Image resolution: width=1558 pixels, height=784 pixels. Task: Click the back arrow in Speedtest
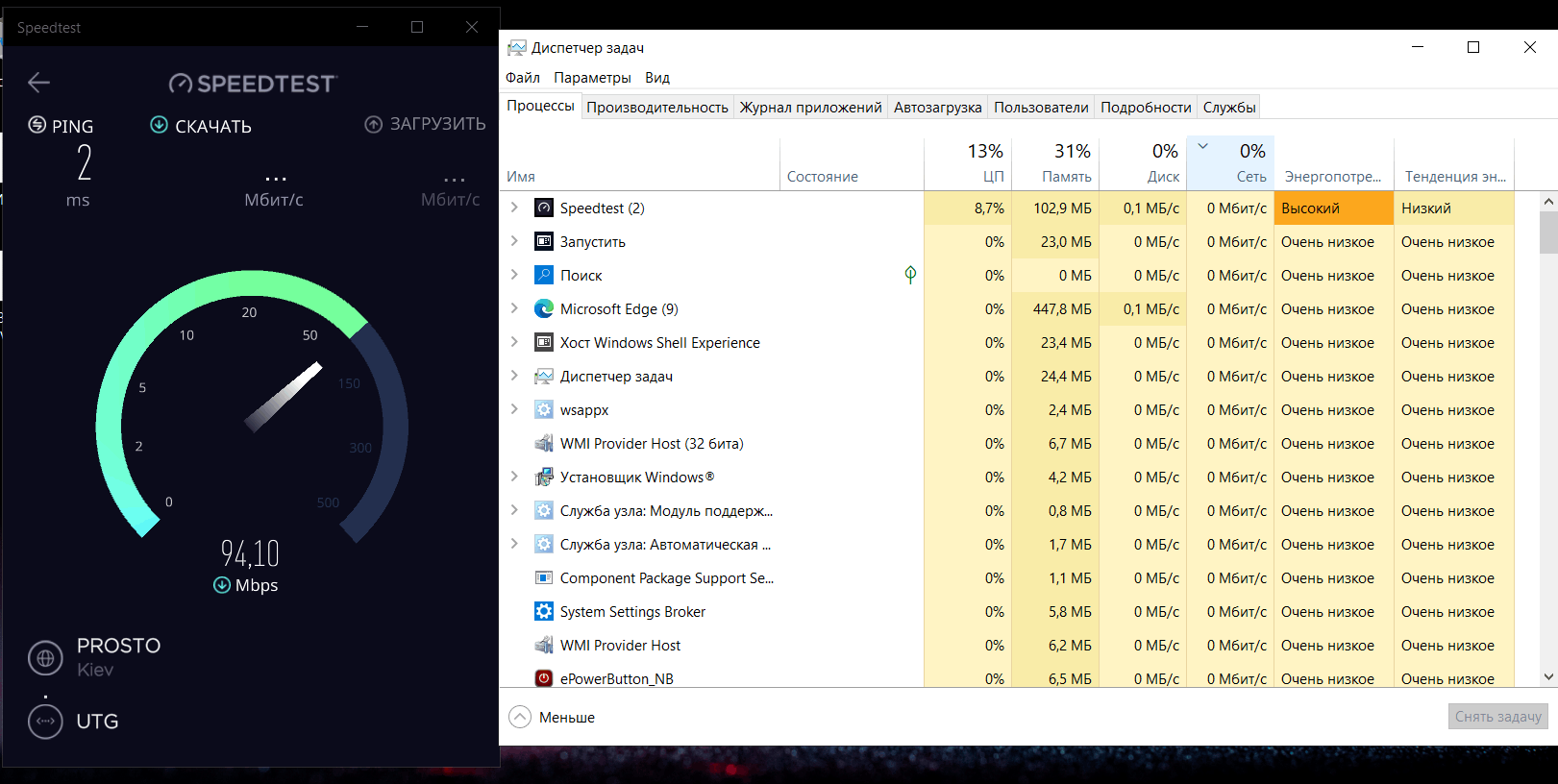(38, 83)
